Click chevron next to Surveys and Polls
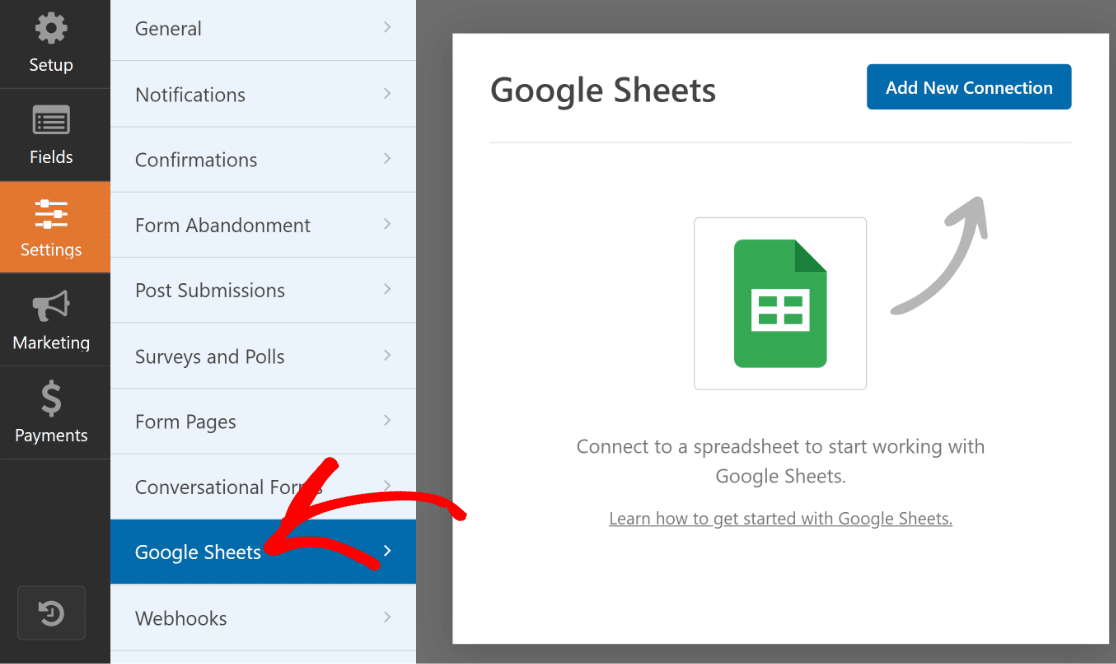Image resolution: width=1116 pixels, height=664 pixels. pyautogui.click(x=387, y=354)
